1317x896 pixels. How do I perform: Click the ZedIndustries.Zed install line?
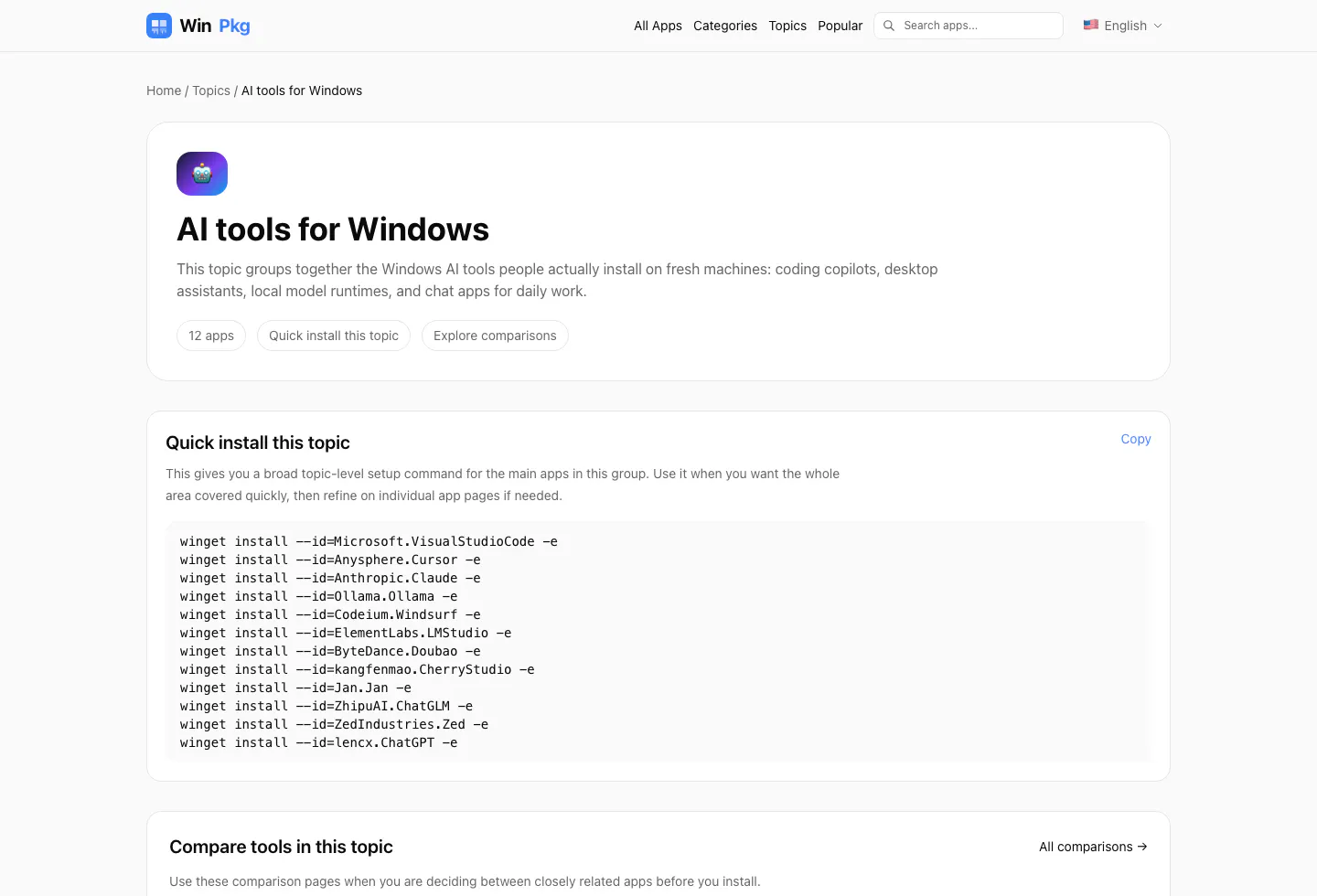[334, 724]
